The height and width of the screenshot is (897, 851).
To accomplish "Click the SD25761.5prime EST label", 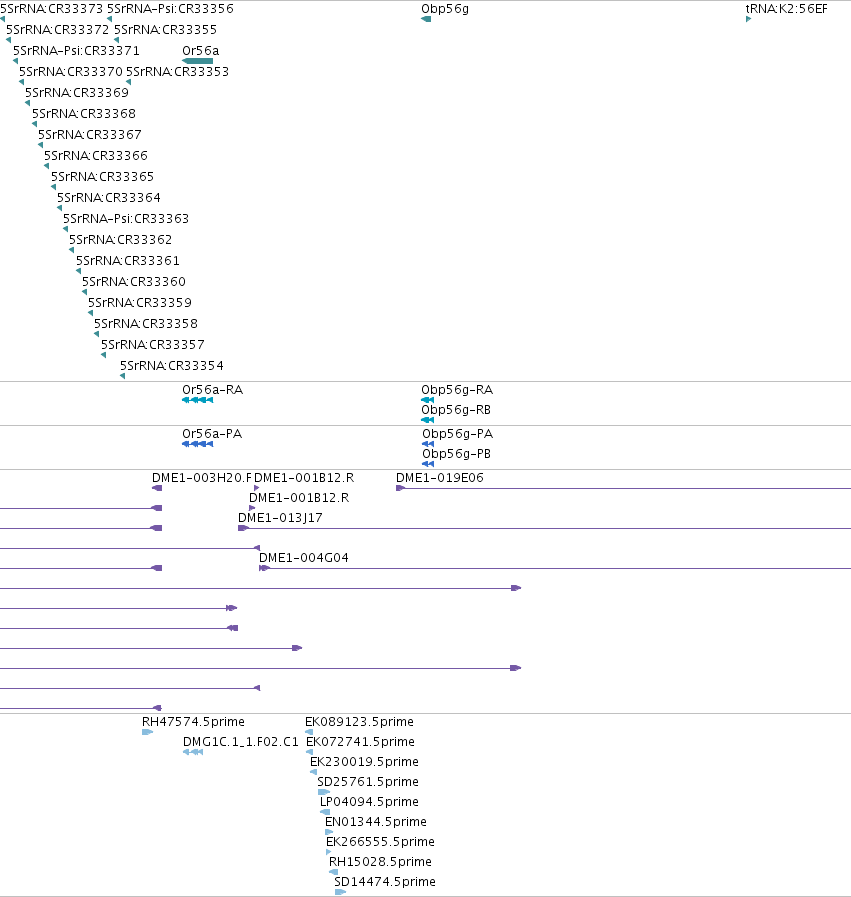I will pyautogui.click(x=368, y=782).
